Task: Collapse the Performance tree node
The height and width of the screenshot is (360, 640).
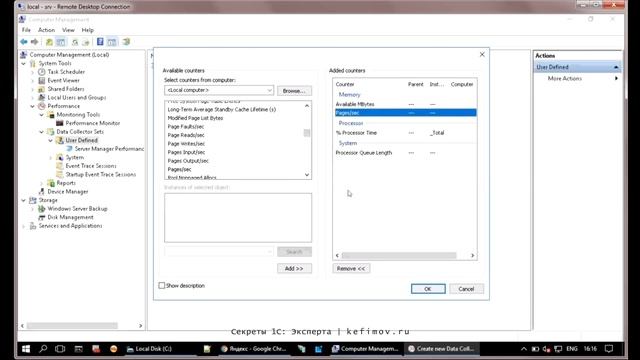Action: point(33,106)
